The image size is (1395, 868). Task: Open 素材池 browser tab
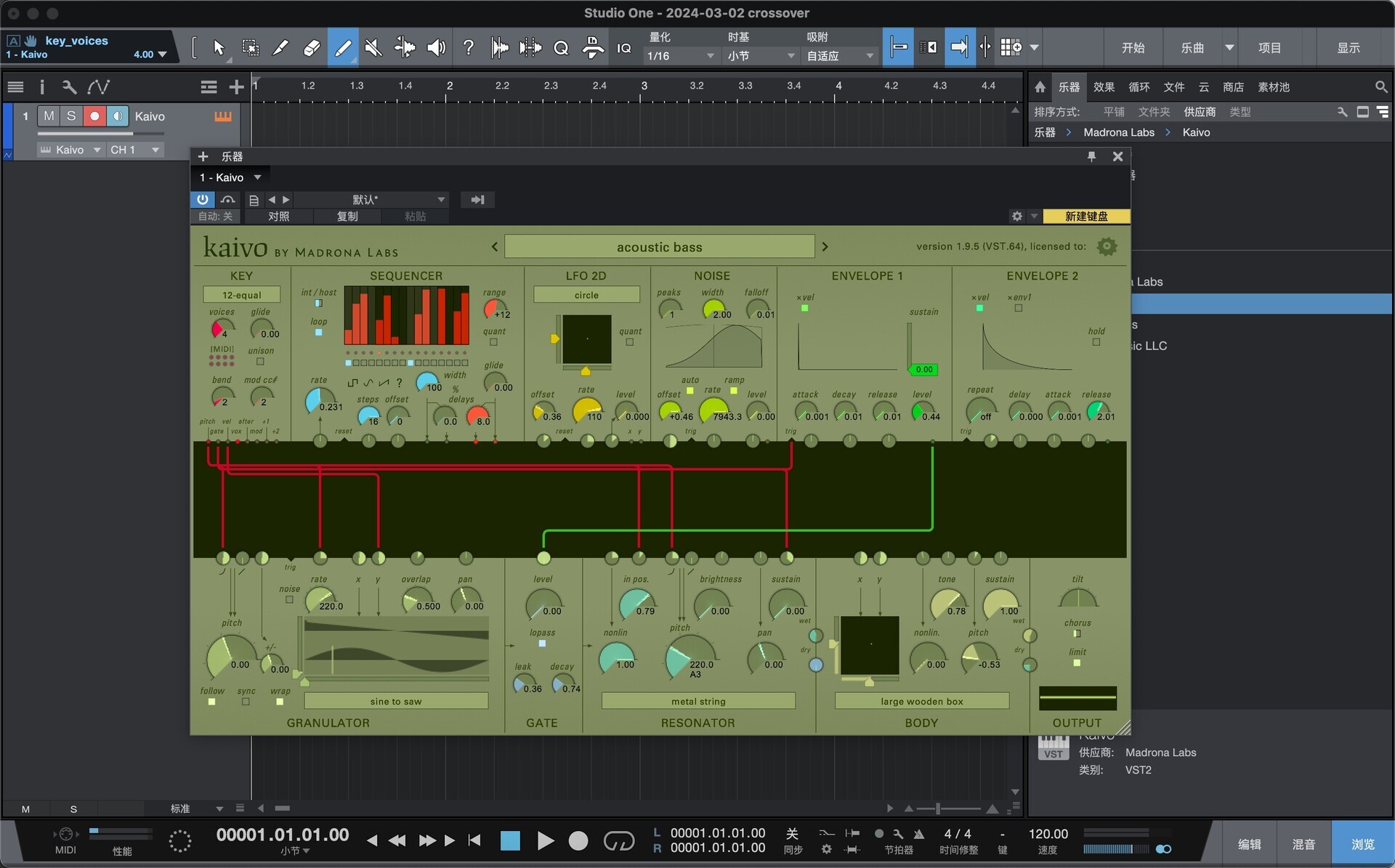(x=1273, y=87)
